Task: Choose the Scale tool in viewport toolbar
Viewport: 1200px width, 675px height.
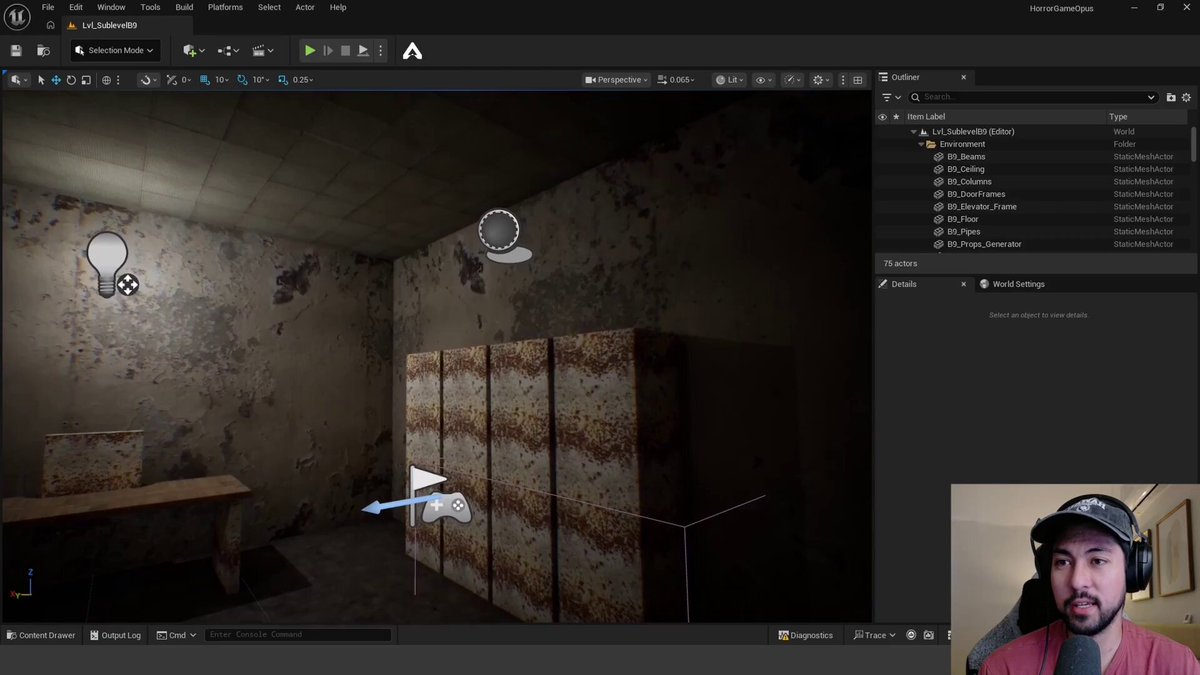Action: [x=86, y=80]
